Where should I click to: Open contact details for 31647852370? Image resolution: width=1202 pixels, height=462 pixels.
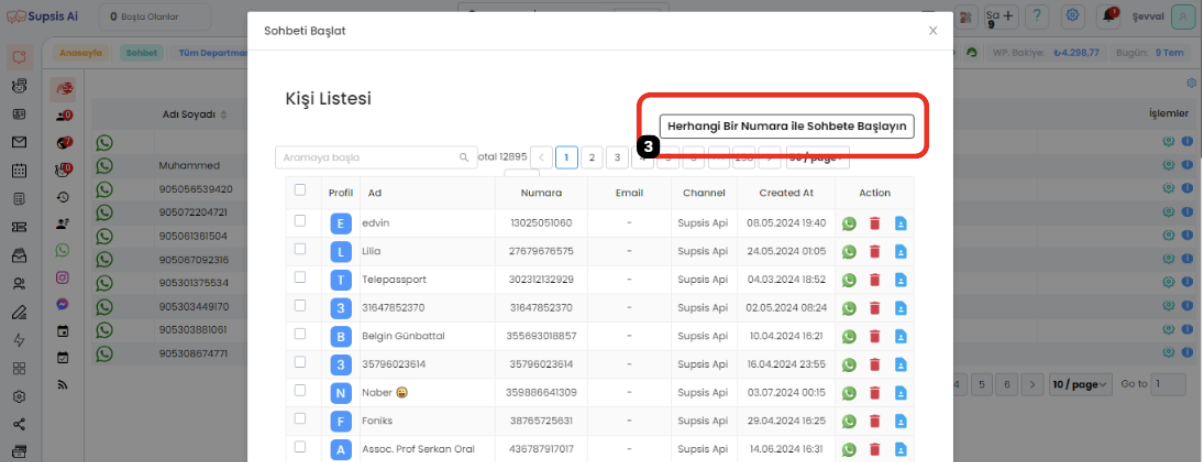pos(900,308)
